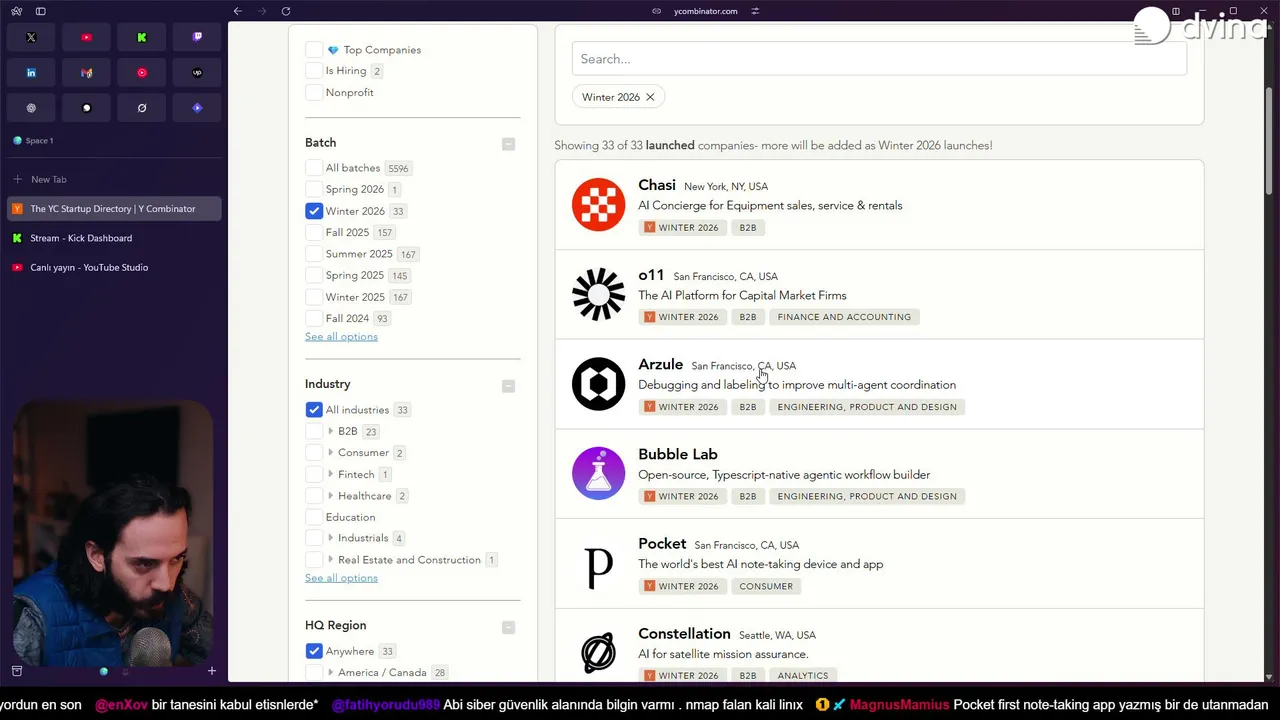Toggle the All industries checkbox
The image size is (1280, 720).
tap(314, 410)
